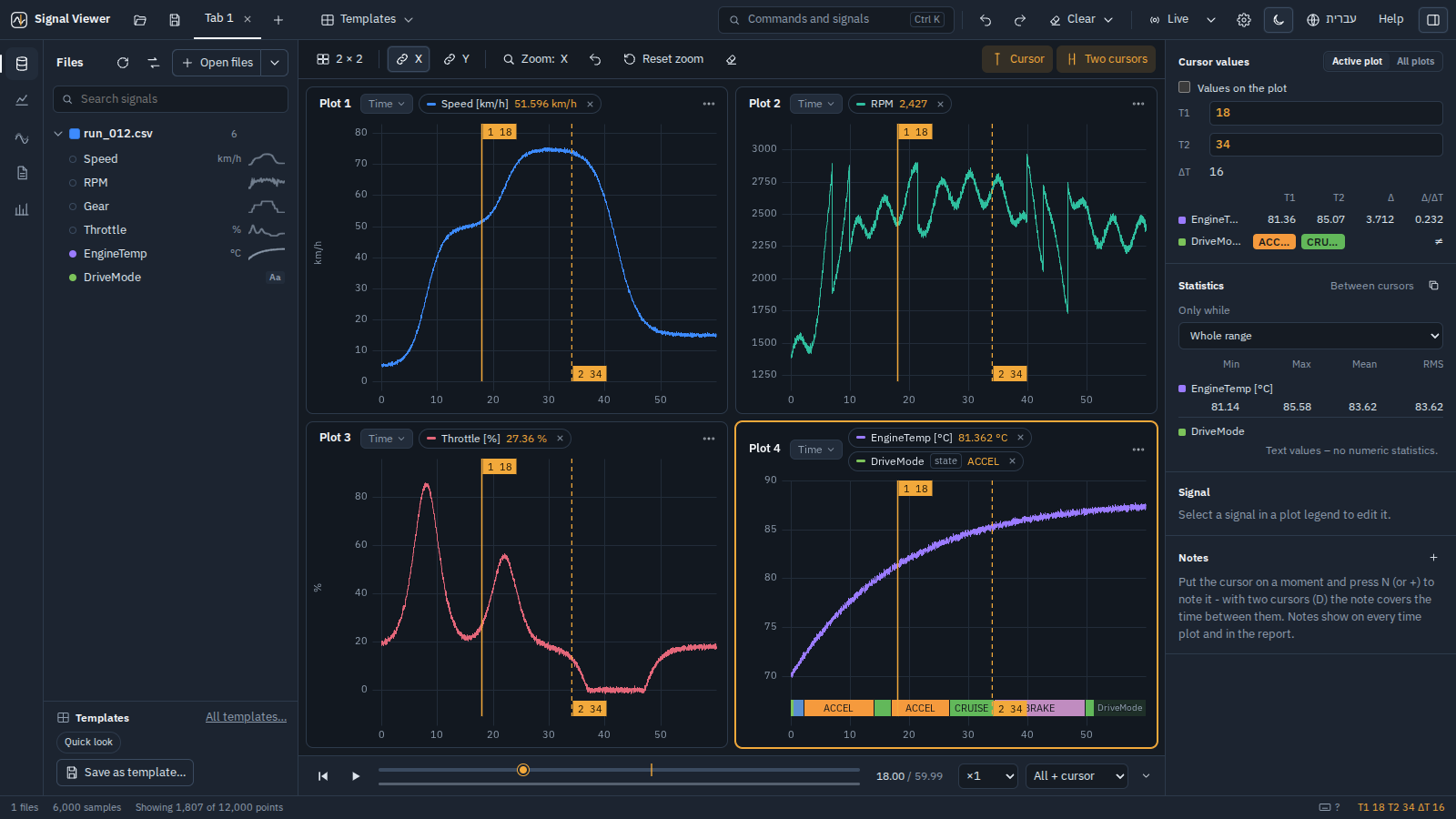Open the document report sidebar icon

[x=22, y=173]
